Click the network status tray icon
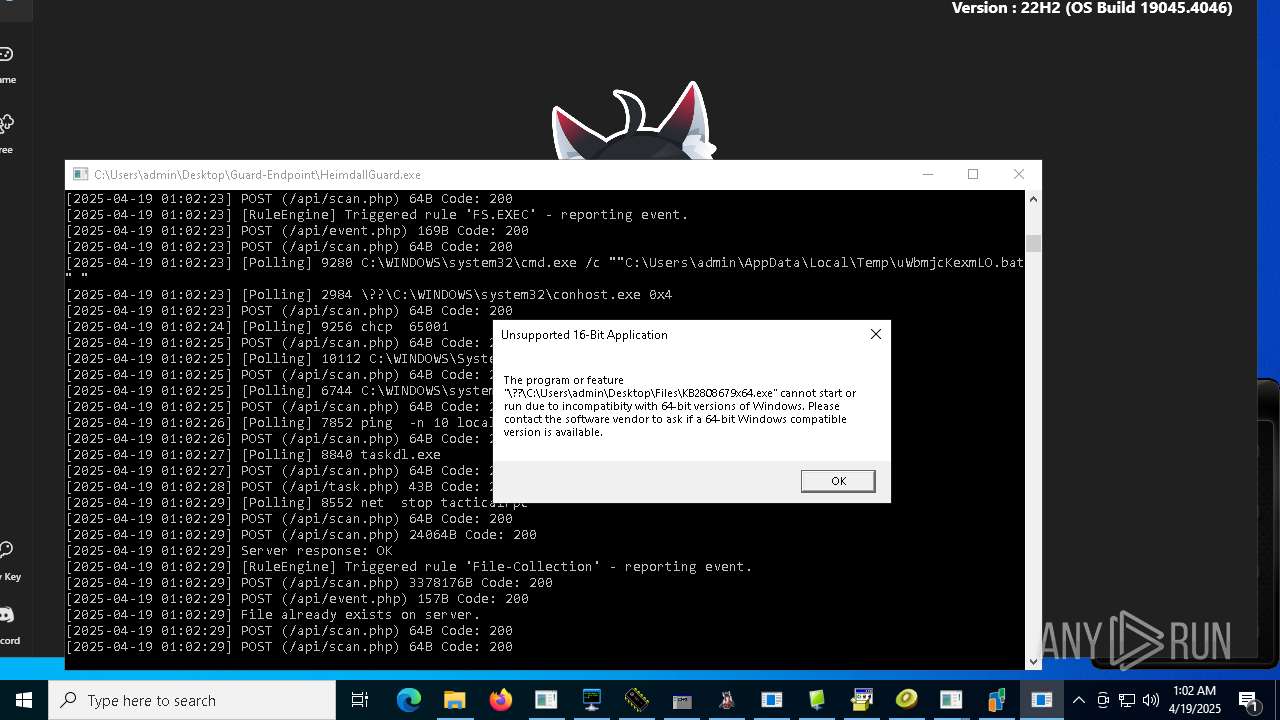1280x720 pixels. click(x=1127, y=700)
